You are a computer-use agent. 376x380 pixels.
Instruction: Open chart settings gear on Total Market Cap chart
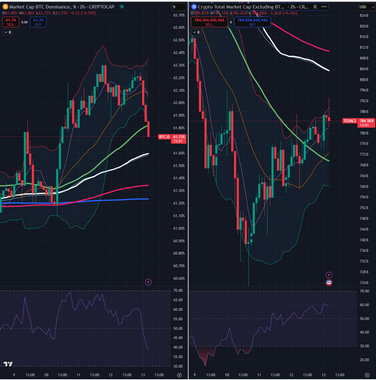pos(367,375)
